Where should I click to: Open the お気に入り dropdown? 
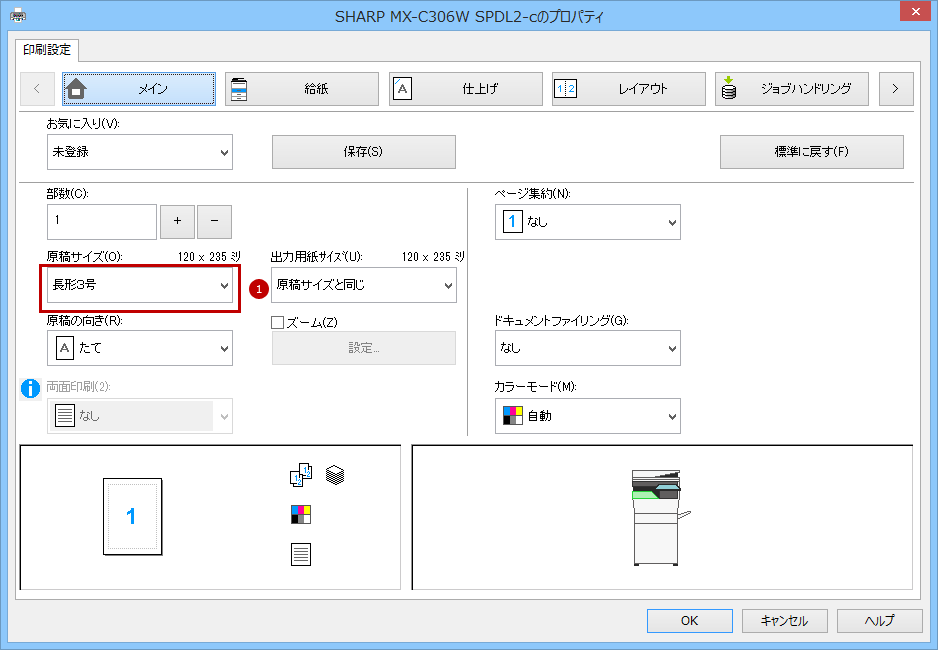point(140,152)
